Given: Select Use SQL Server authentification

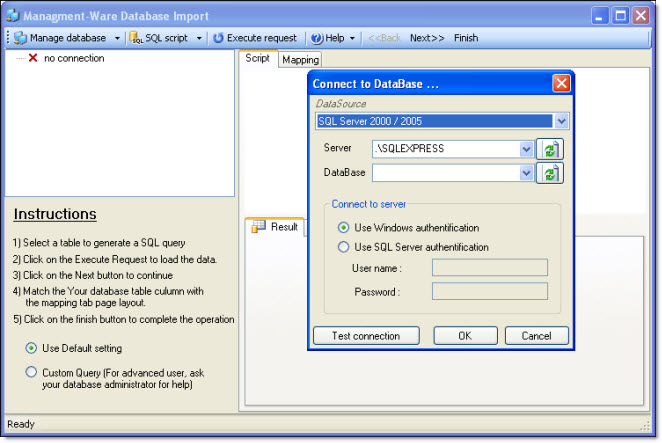Looking at the screenshot, I should click(x=343, y=247).
